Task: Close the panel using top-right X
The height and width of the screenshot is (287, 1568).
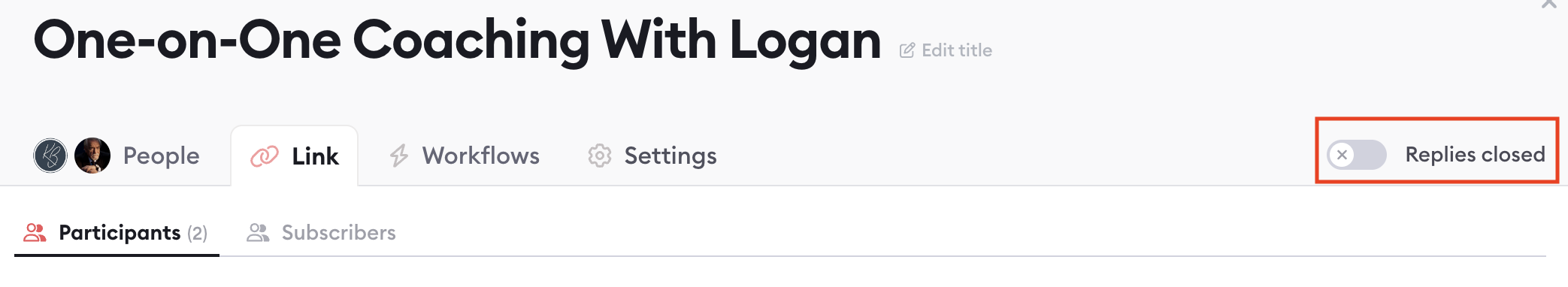Action: pyautogui.click(x=1549, y=4)
